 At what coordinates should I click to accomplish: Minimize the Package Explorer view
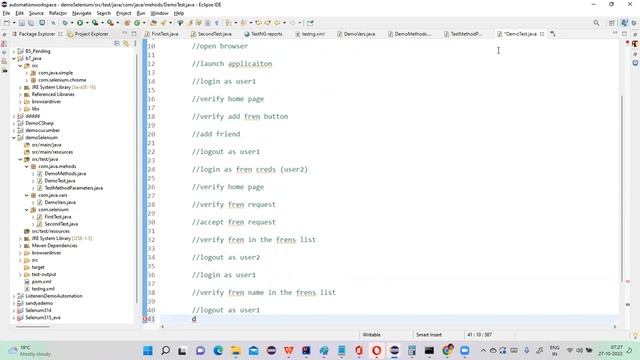coord(125,33)
